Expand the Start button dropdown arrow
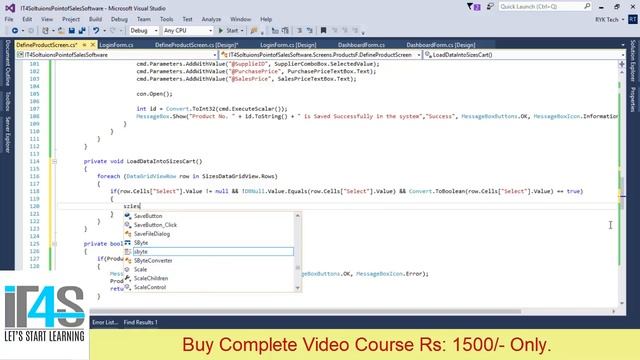The width and height of the screenshot is (640, 360). tap(242, 31)
